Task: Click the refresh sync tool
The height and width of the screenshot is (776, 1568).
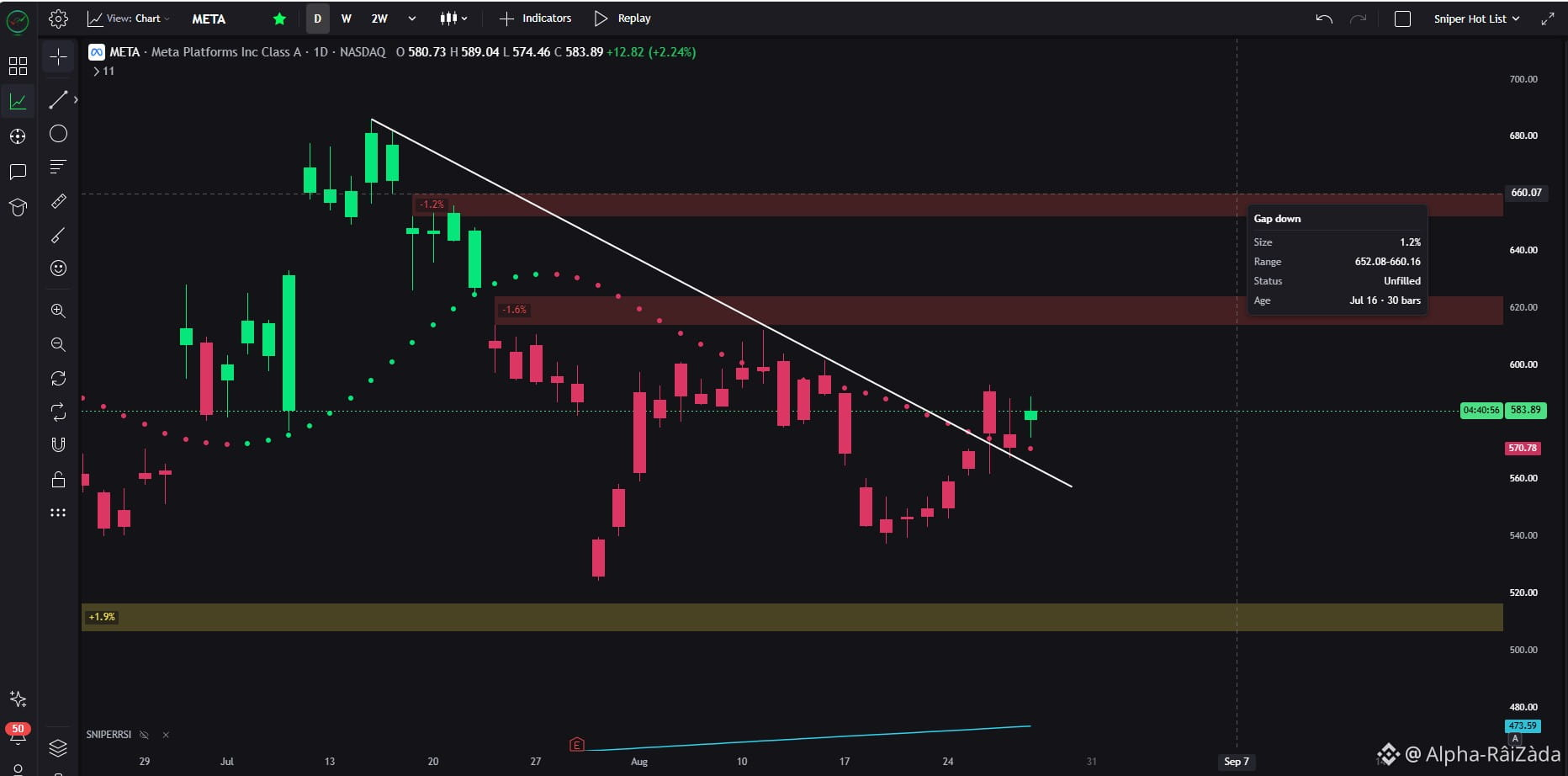Action: point(58,378)
